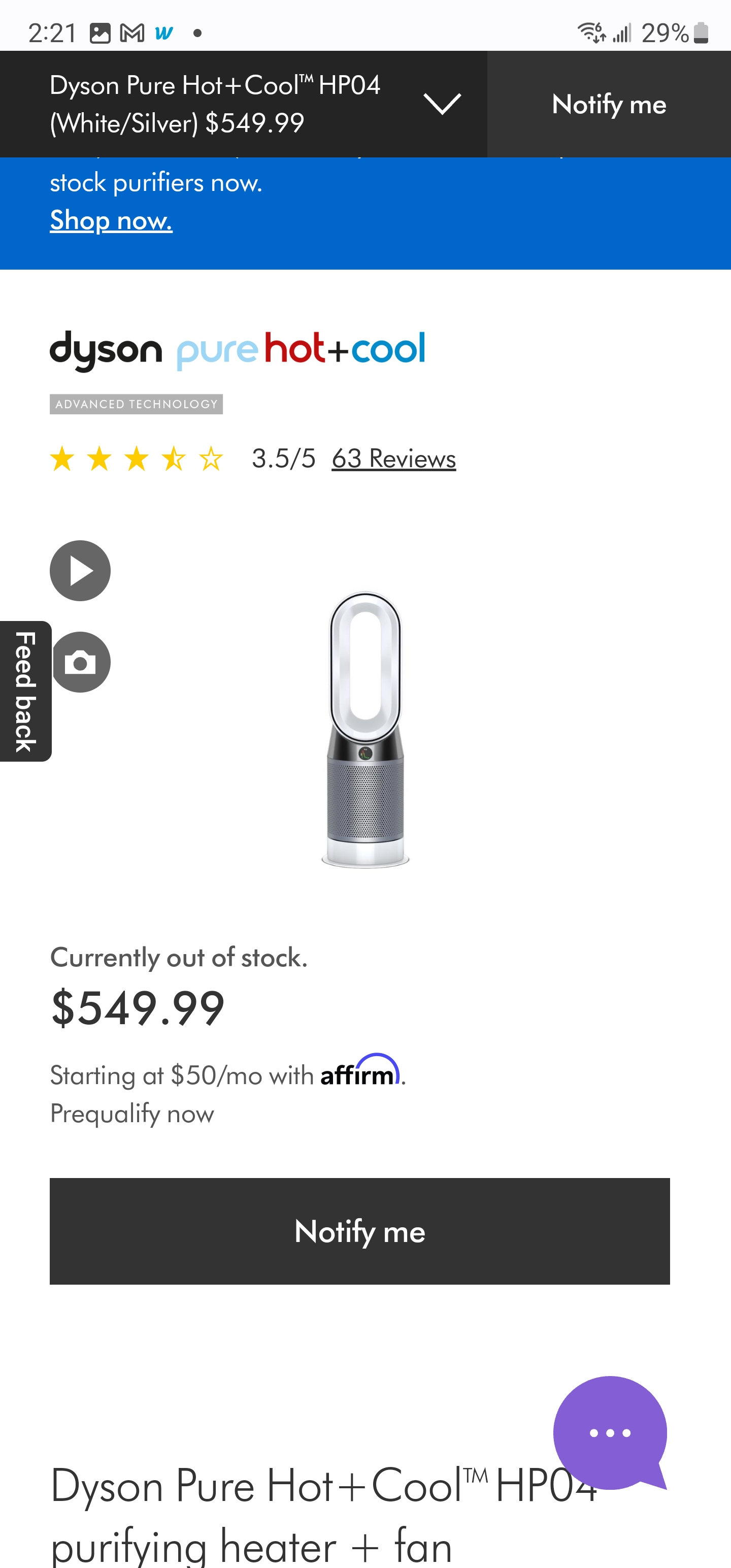Open the purple chat bubble
Viewport: 731px width, 1568px height.
point(609,1432)
